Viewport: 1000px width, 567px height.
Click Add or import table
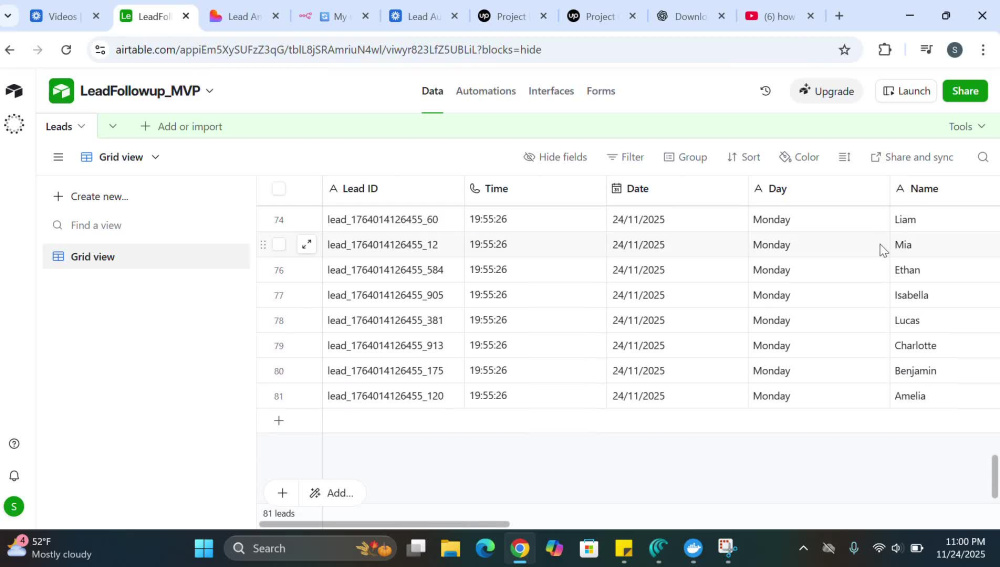[181, 126]
